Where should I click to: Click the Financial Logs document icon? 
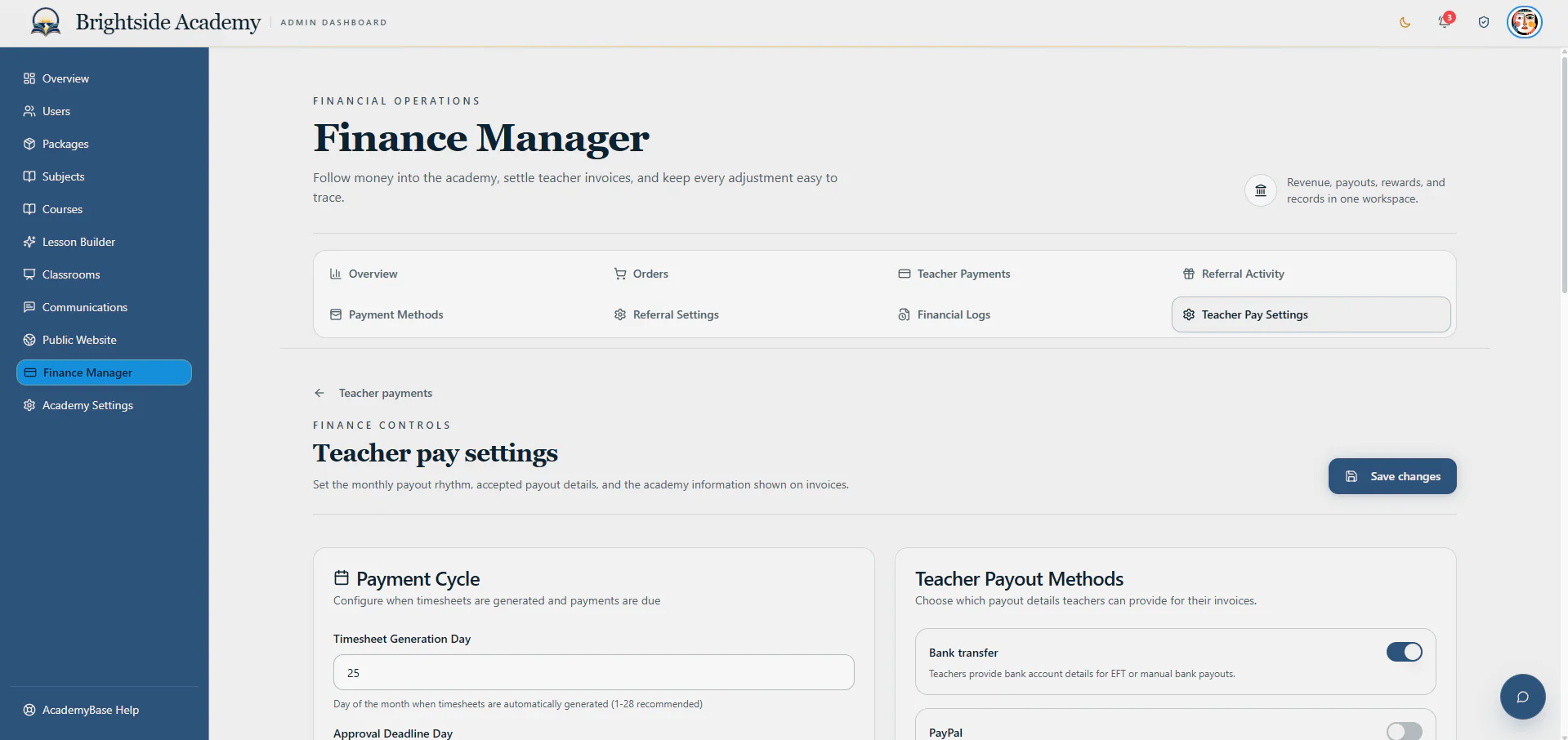(x=905, y=314)
